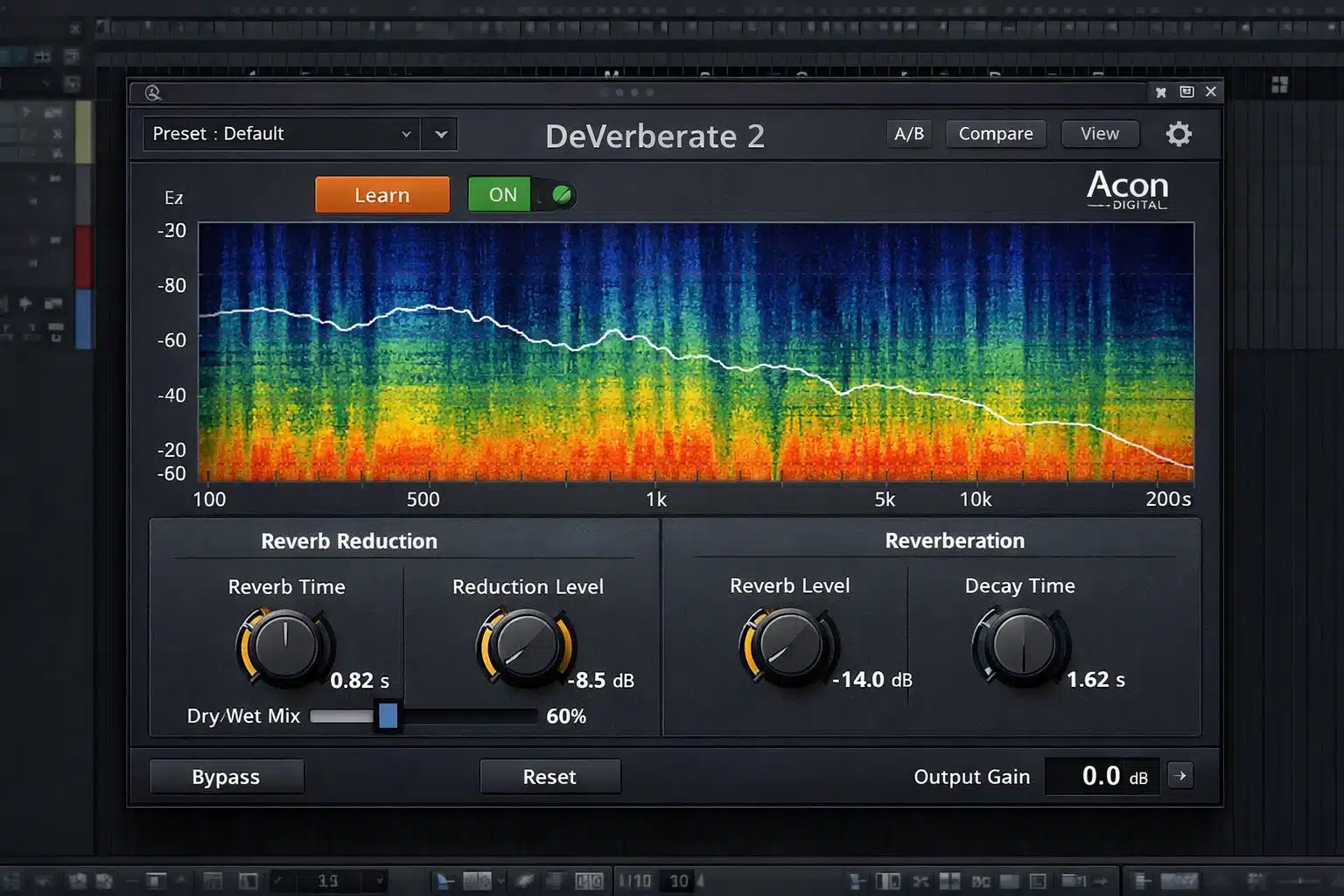Pin the DeVerberate window with the pushpin icon
The width and height of the screenshot is (1344, 896).
(1161, 91)
